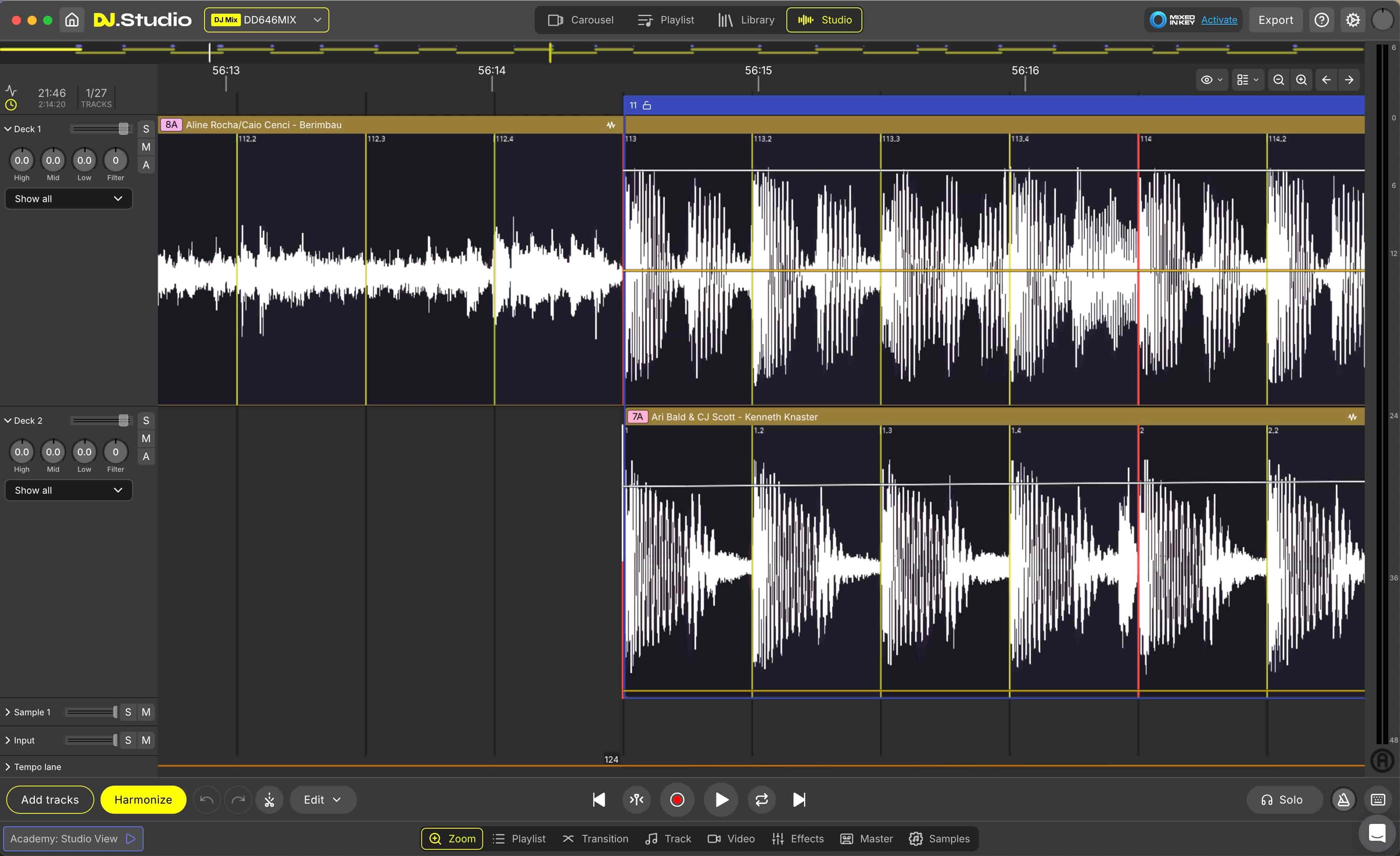
Task: Open Deck 1 Show all dropdown
Action: point(69,199)
